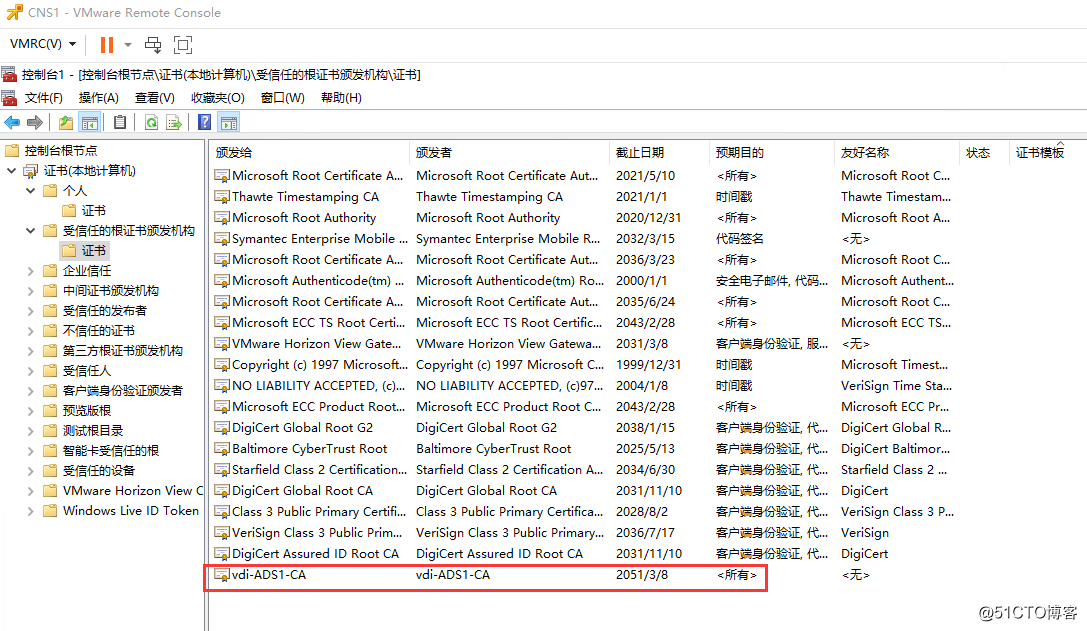1087x631 pixels.
Task: Sort by 颁发给 column header
Action: [x=309, y=153]
